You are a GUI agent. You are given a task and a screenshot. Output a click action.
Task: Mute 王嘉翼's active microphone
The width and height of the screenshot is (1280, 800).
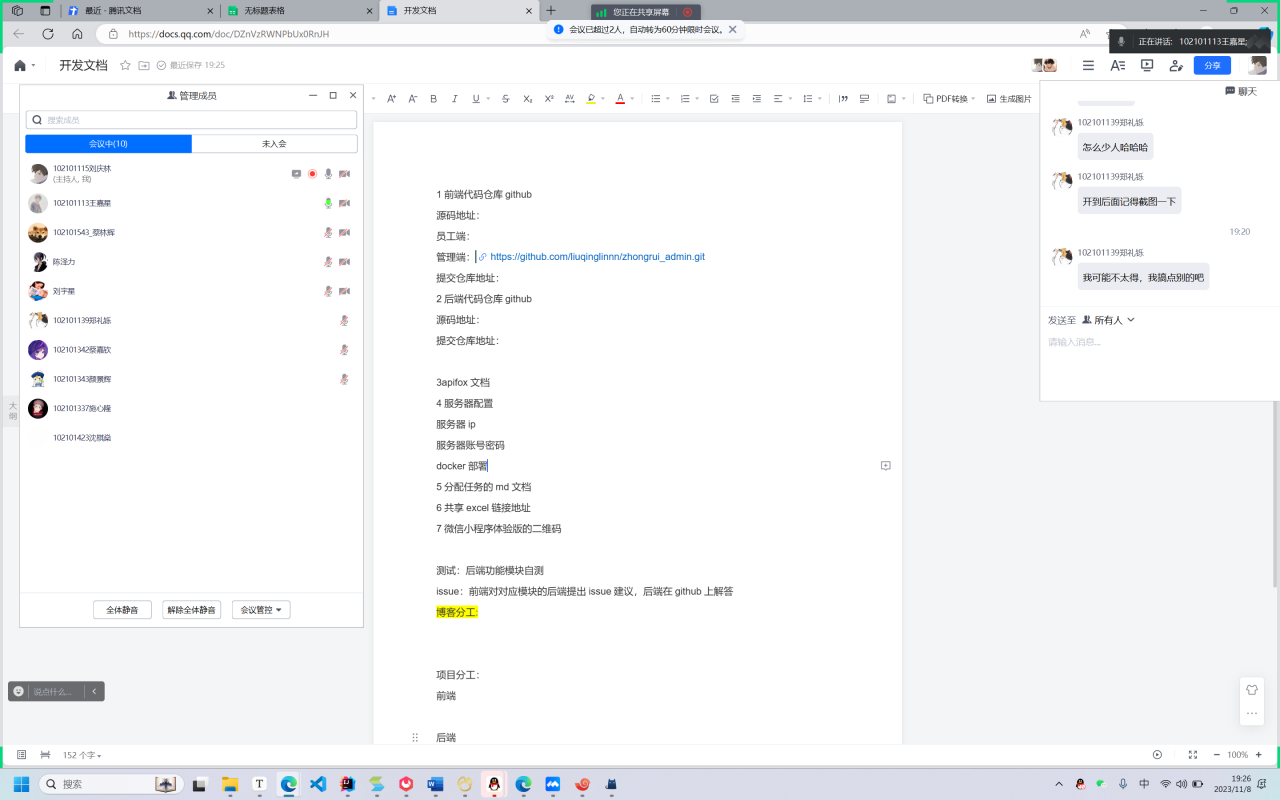[330, 203]
